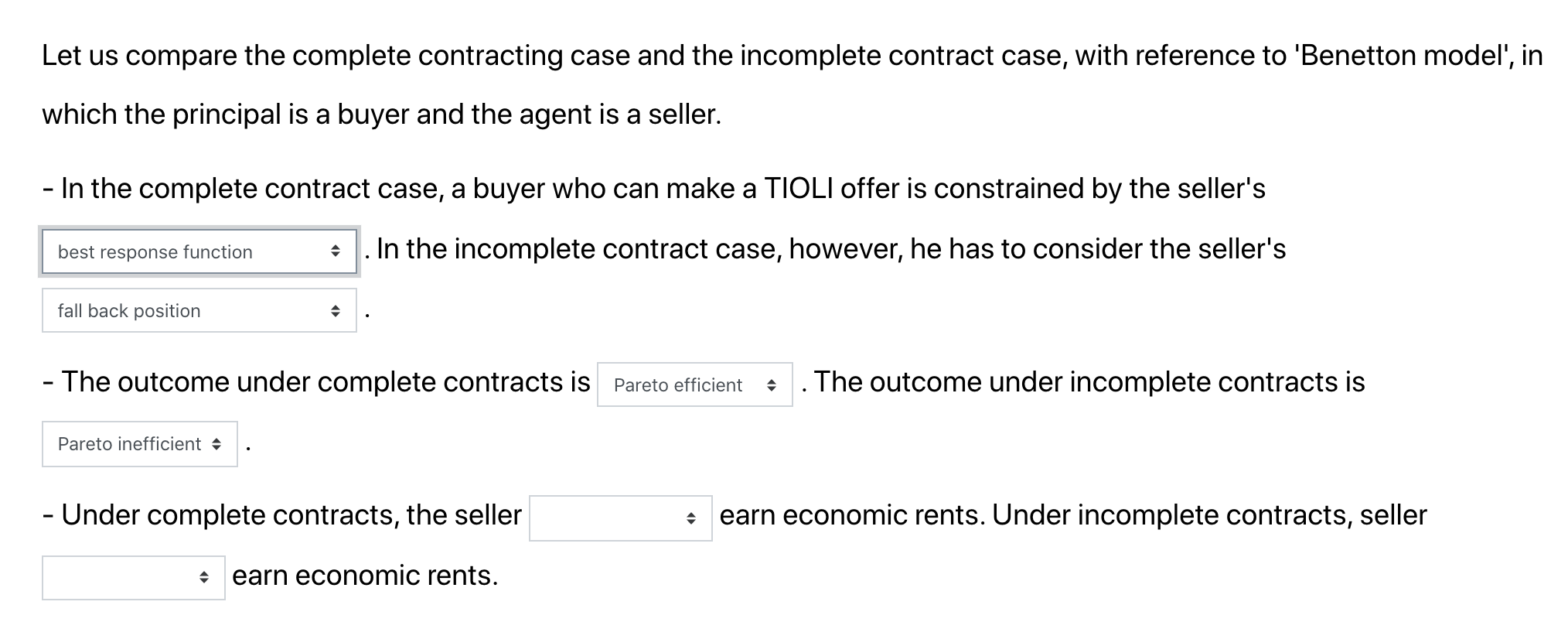This screenshot has width=1568, height=622.
Task: Open the 'Pareto inefficient' dropdown
Action: tap(139, 444)
